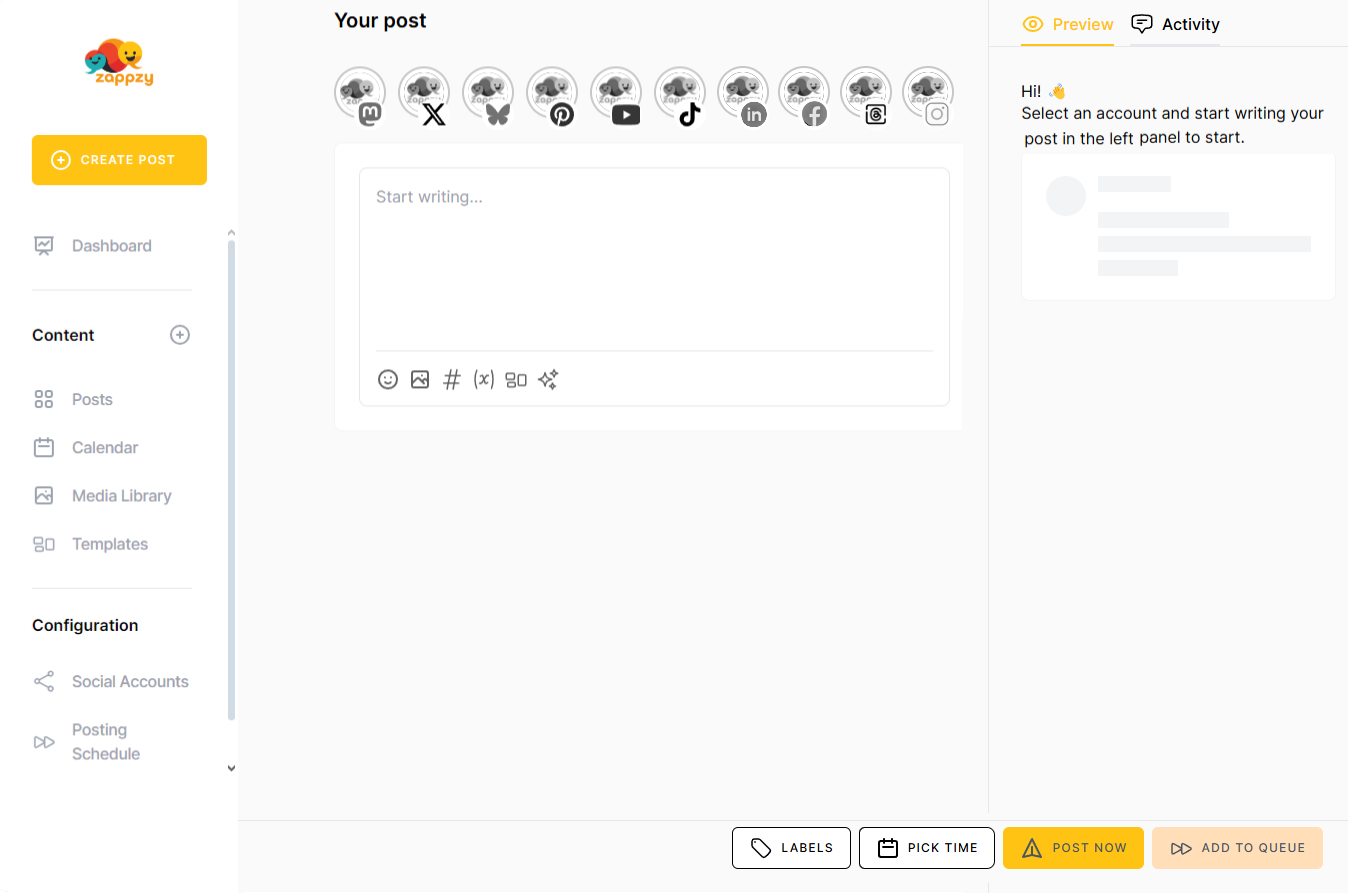1348x893 pixels.
Task: Focus the Start writing text area
Action: (654, 260)
